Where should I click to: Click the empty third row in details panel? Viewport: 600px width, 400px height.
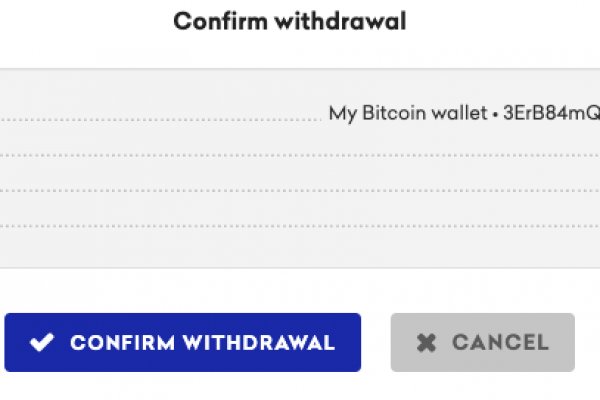tap(300, 174)
